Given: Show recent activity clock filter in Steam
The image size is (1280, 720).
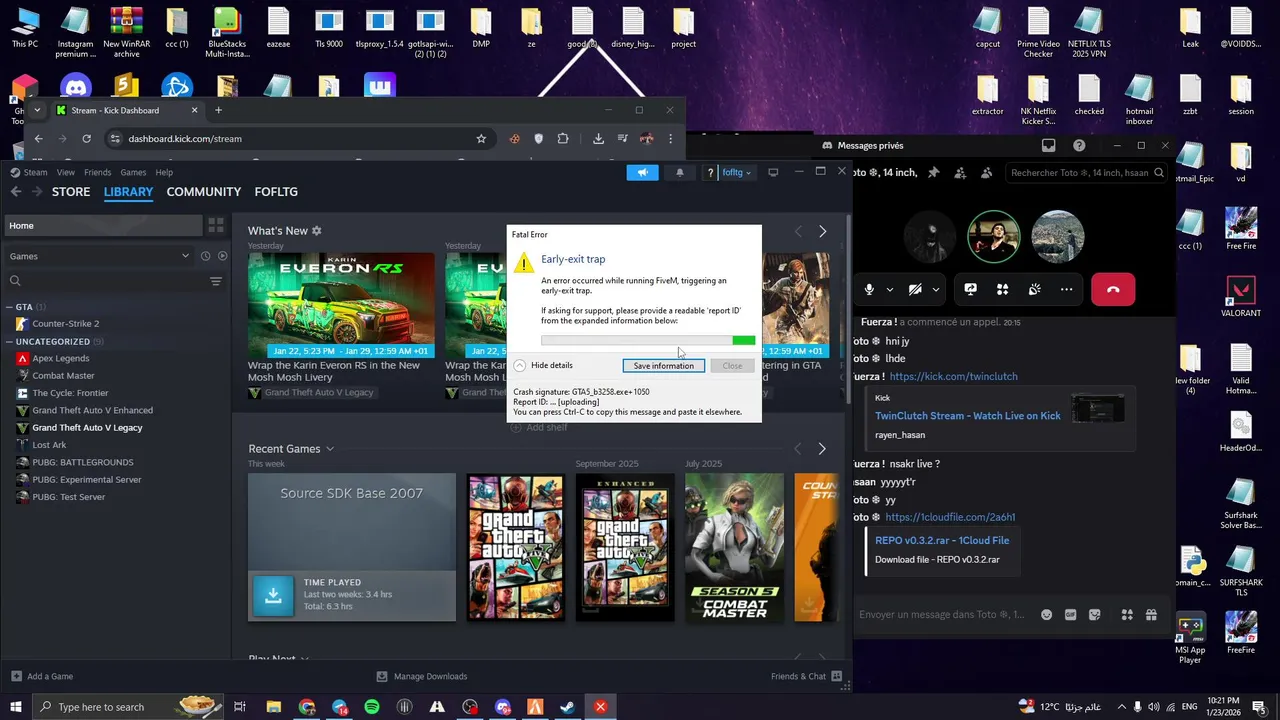Looking at the screenshot, I should [205, 256].
